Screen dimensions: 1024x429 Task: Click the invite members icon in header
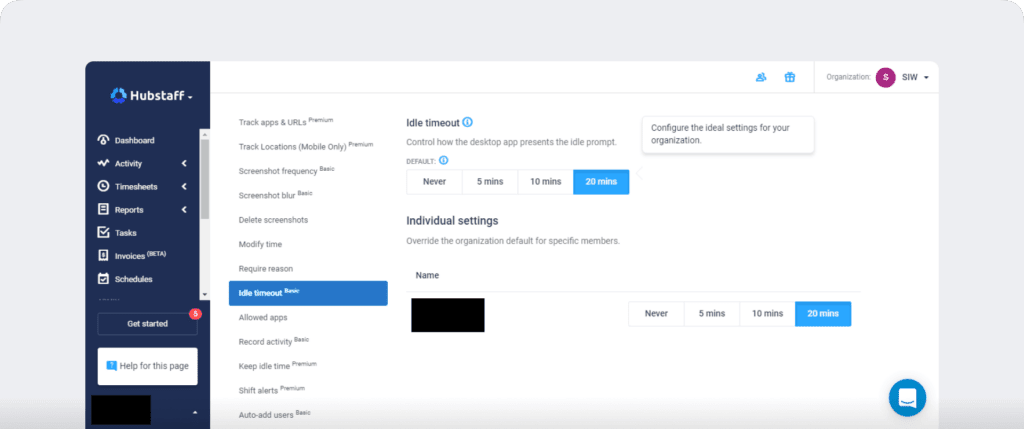pyautogui.click(x=761, y=77)
